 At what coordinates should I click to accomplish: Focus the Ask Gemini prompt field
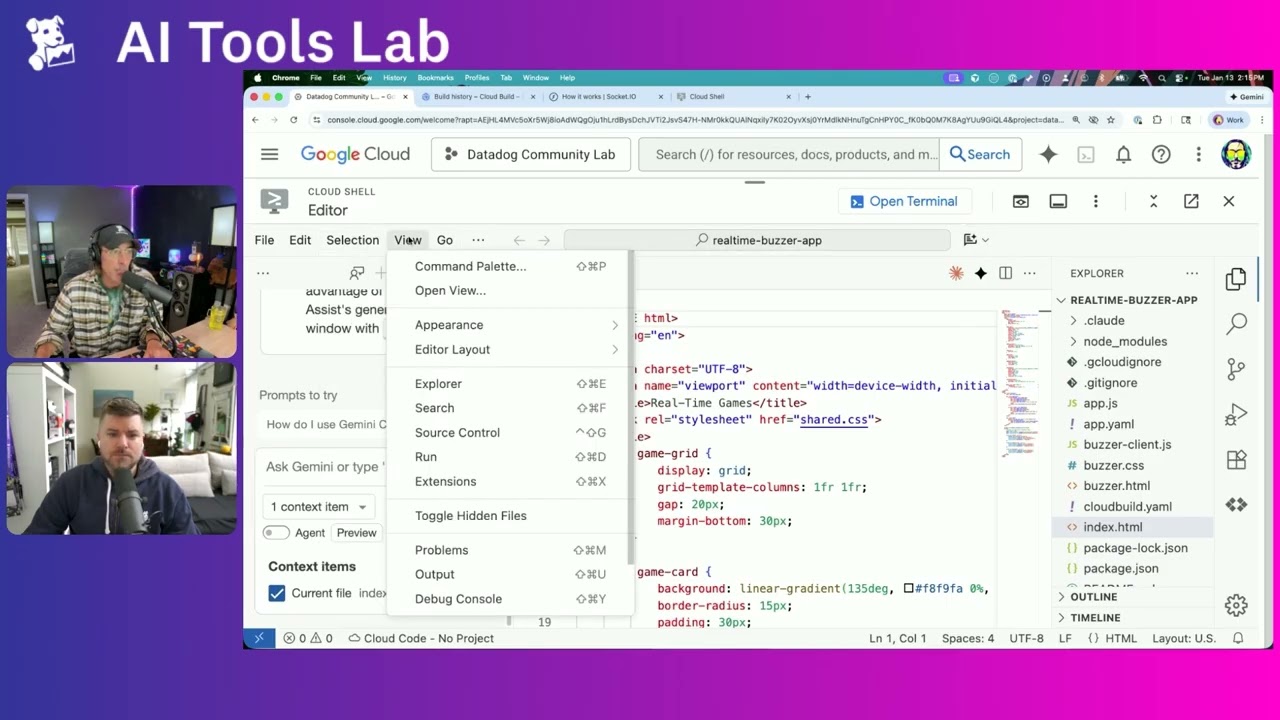click(324, 467)
